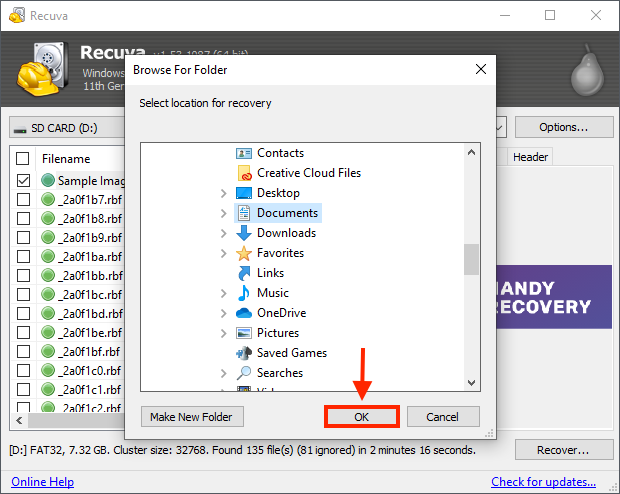Click the OneDrive cloud icon
This screenshot has width=620, height=494.
[x=244, y=313]
